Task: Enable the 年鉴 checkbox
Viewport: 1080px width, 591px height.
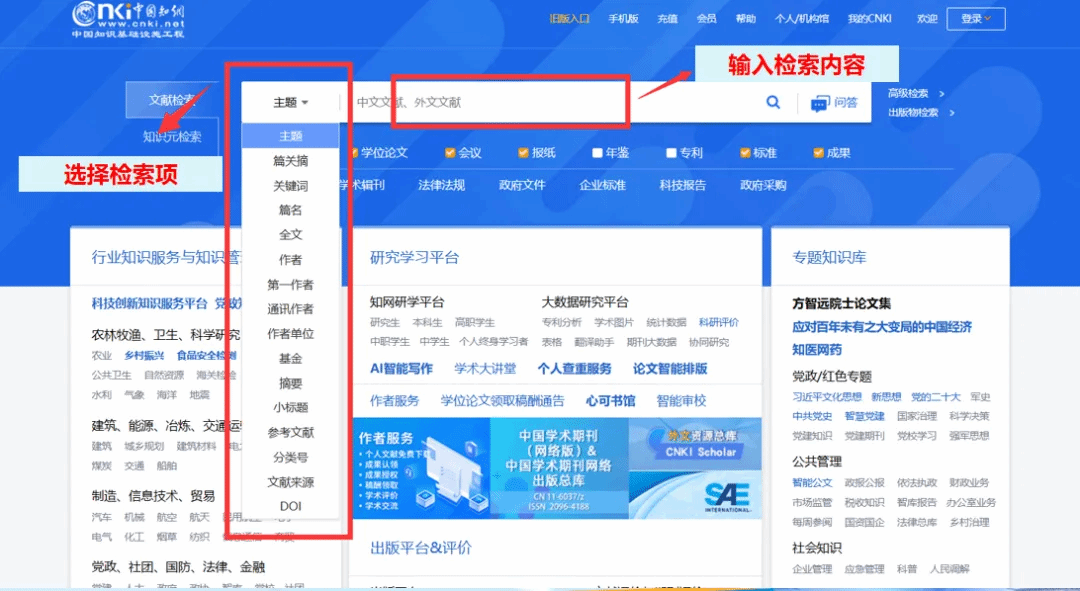Action: (597, 153)
